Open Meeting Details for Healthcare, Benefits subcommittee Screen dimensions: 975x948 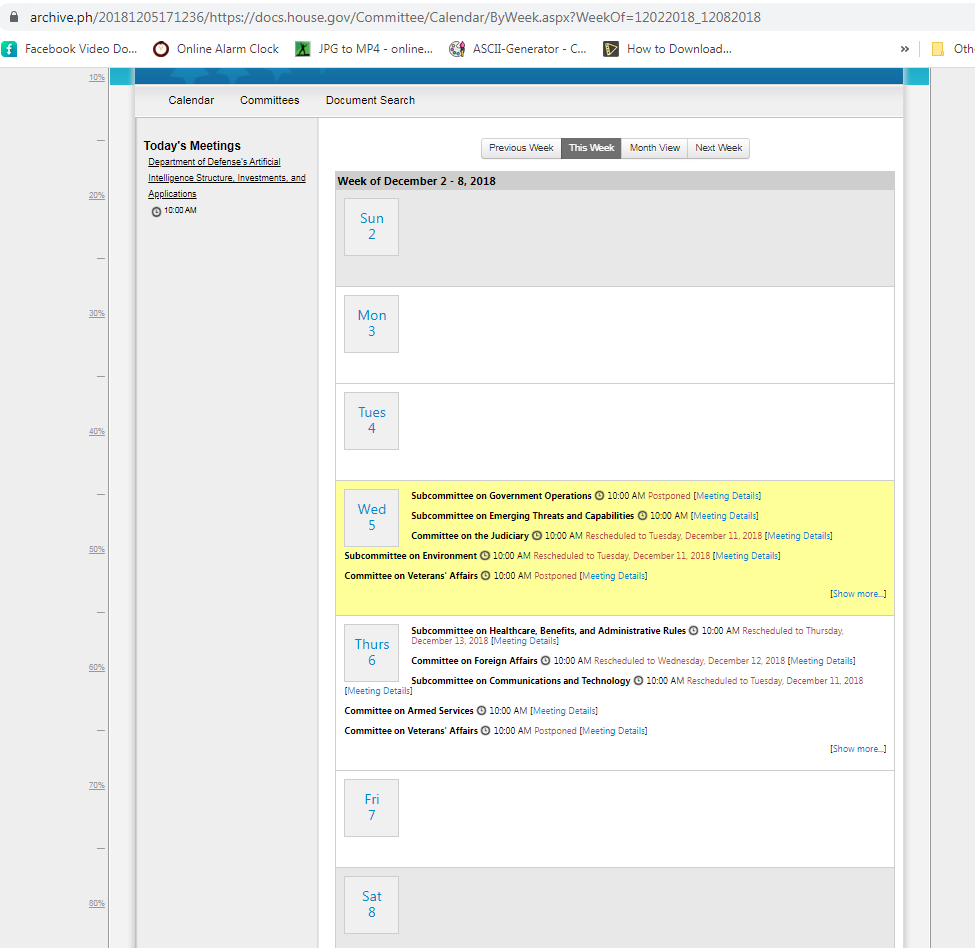tap(525, 641)
